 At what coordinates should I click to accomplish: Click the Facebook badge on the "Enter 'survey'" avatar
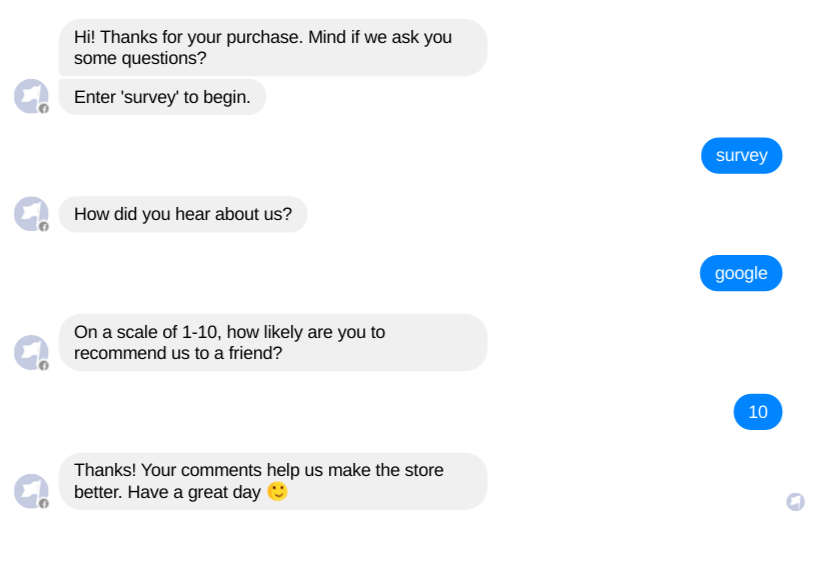tap(44, 108)
